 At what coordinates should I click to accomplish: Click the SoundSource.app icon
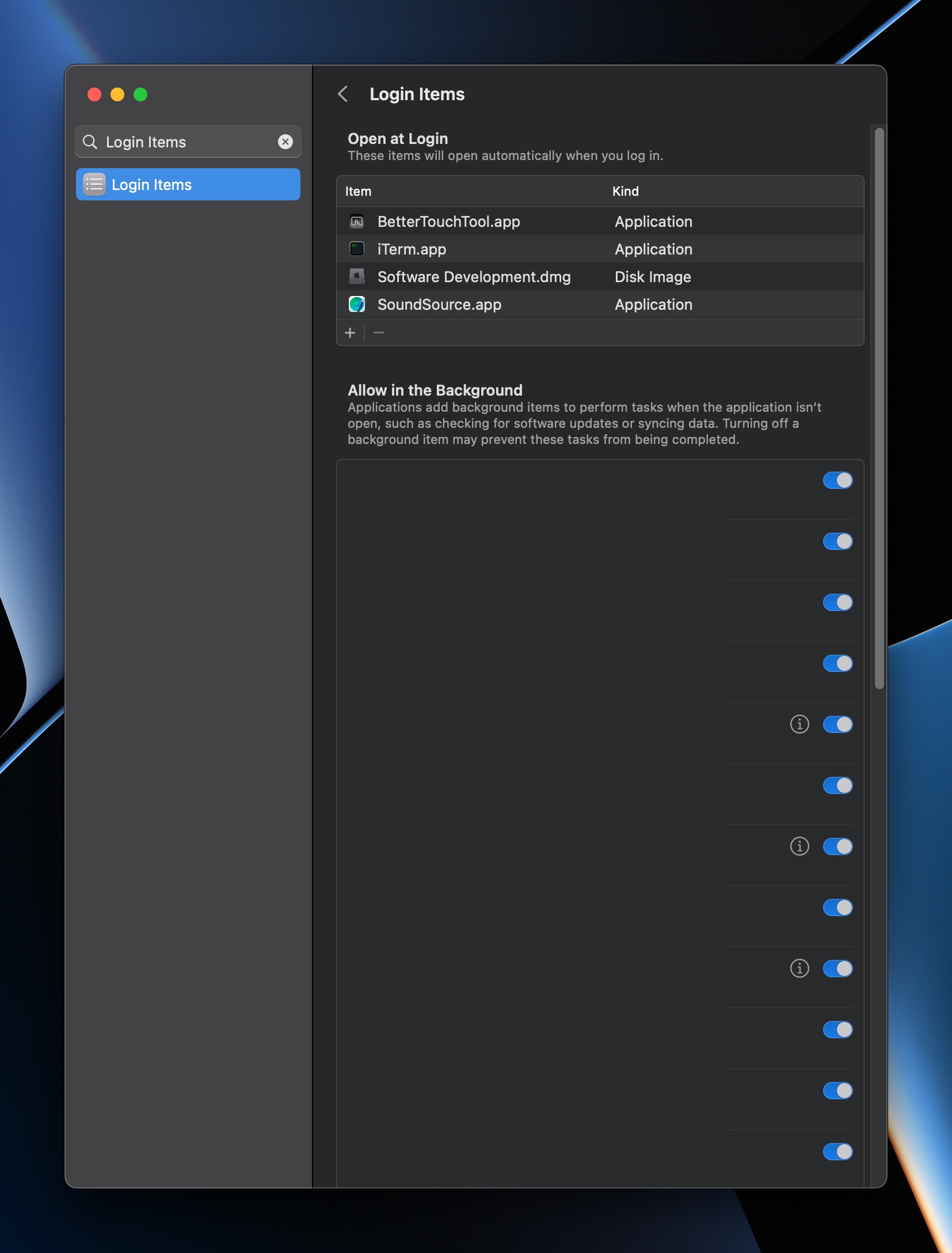click(x=357, y=305)
